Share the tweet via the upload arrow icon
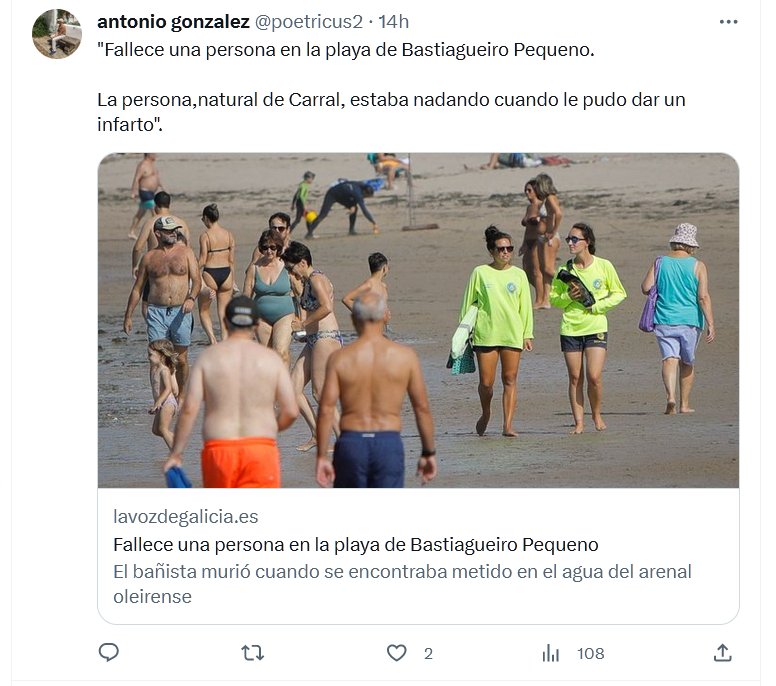 click(723, 652)
